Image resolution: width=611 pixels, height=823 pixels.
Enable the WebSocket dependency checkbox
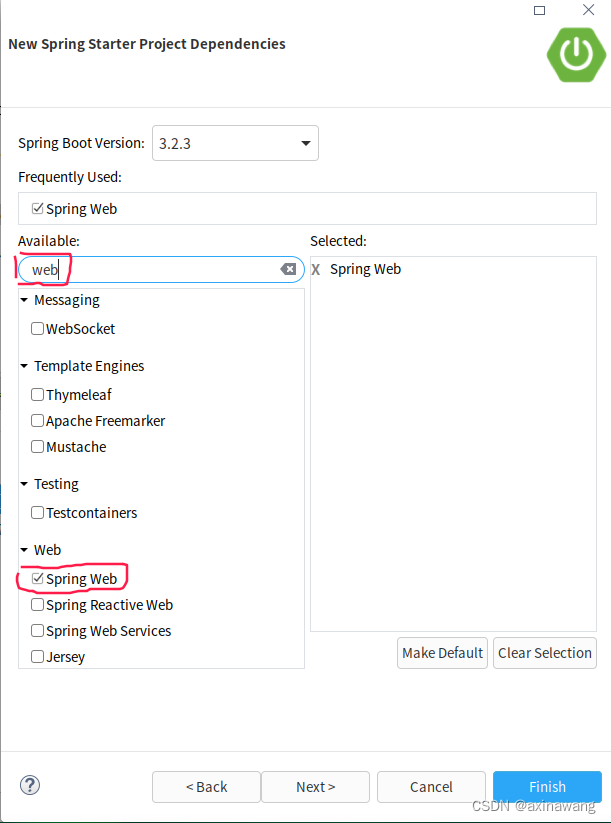point(37,328)
